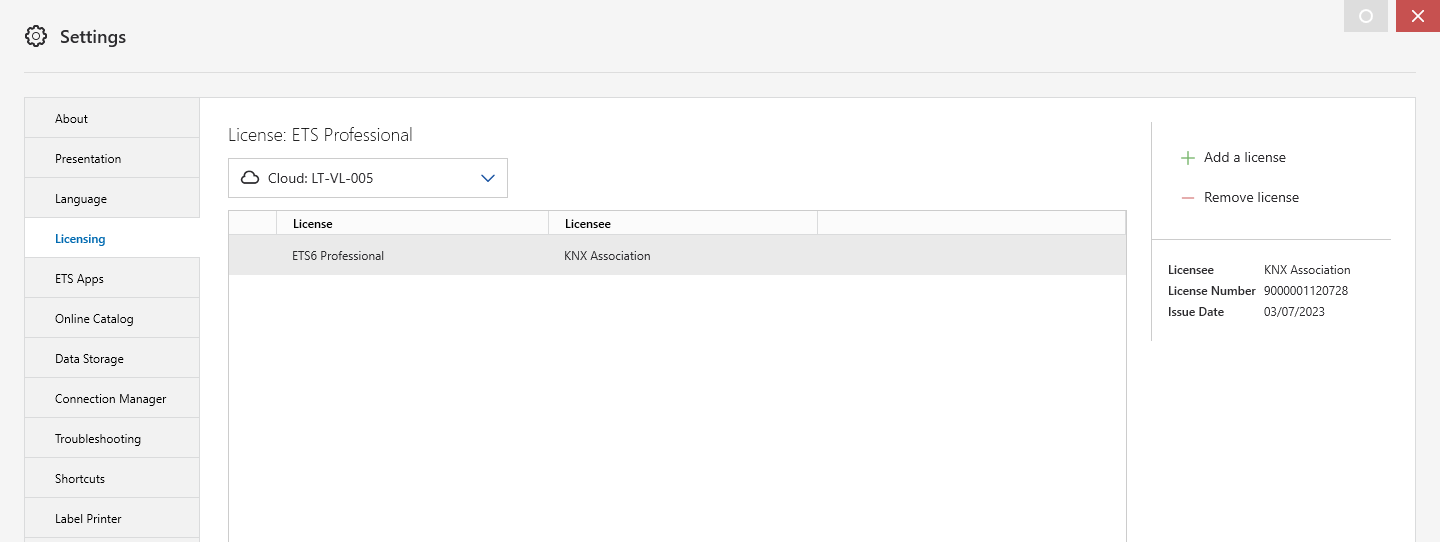Sort by the Licensee column header
The height and width of the screenshot is (542, 1440).
[683, 223]
